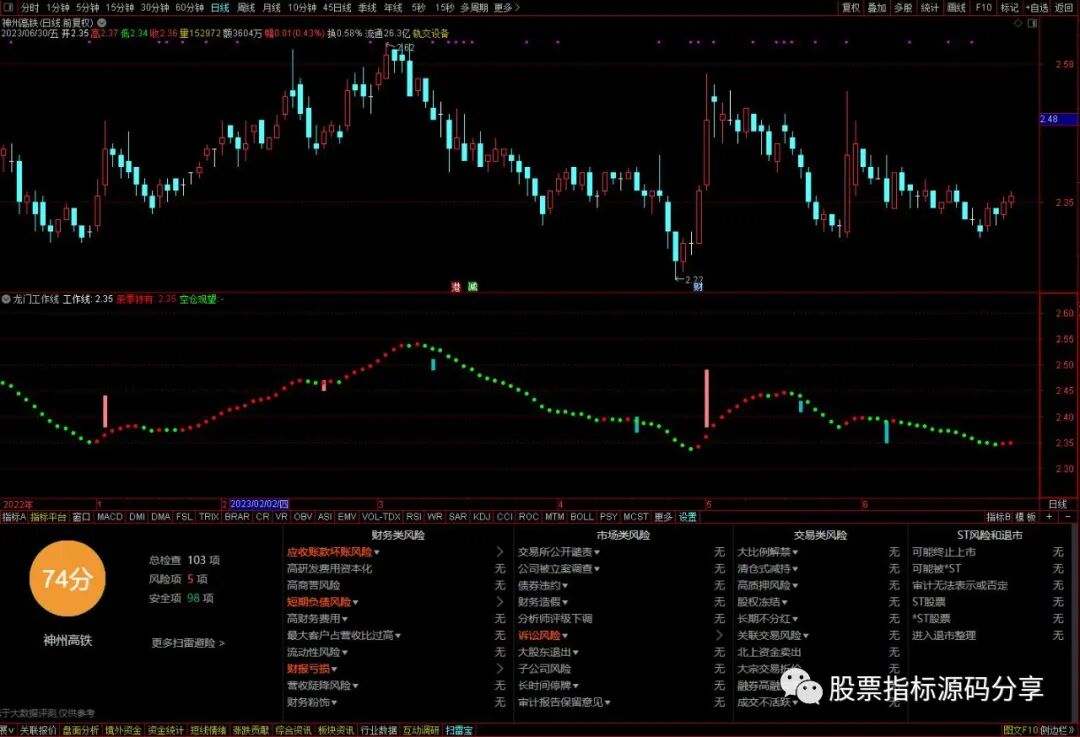Open the 资金统计 bottom tab
The image size is (1080, 737).
[x=165, y=730]
